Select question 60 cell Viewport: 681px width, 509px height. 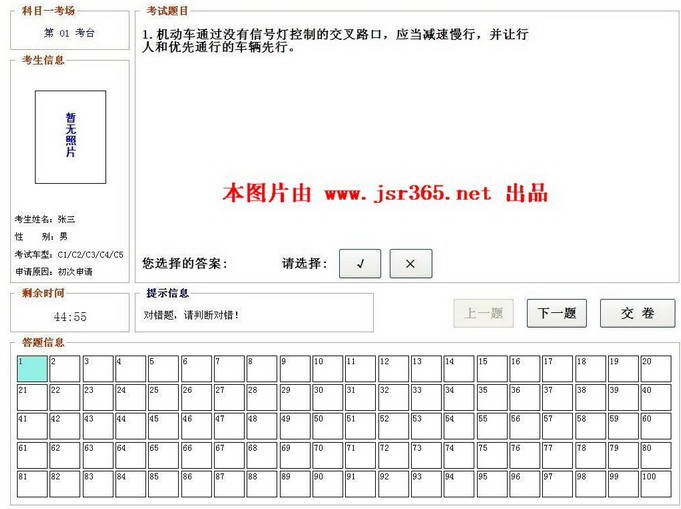(656, 426)
